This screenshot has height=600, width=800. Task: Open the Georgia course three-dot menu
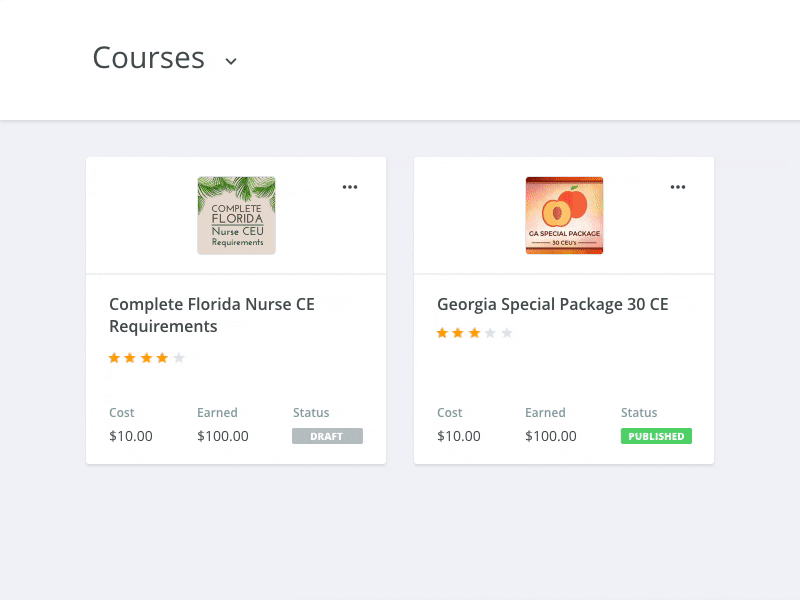678,187
